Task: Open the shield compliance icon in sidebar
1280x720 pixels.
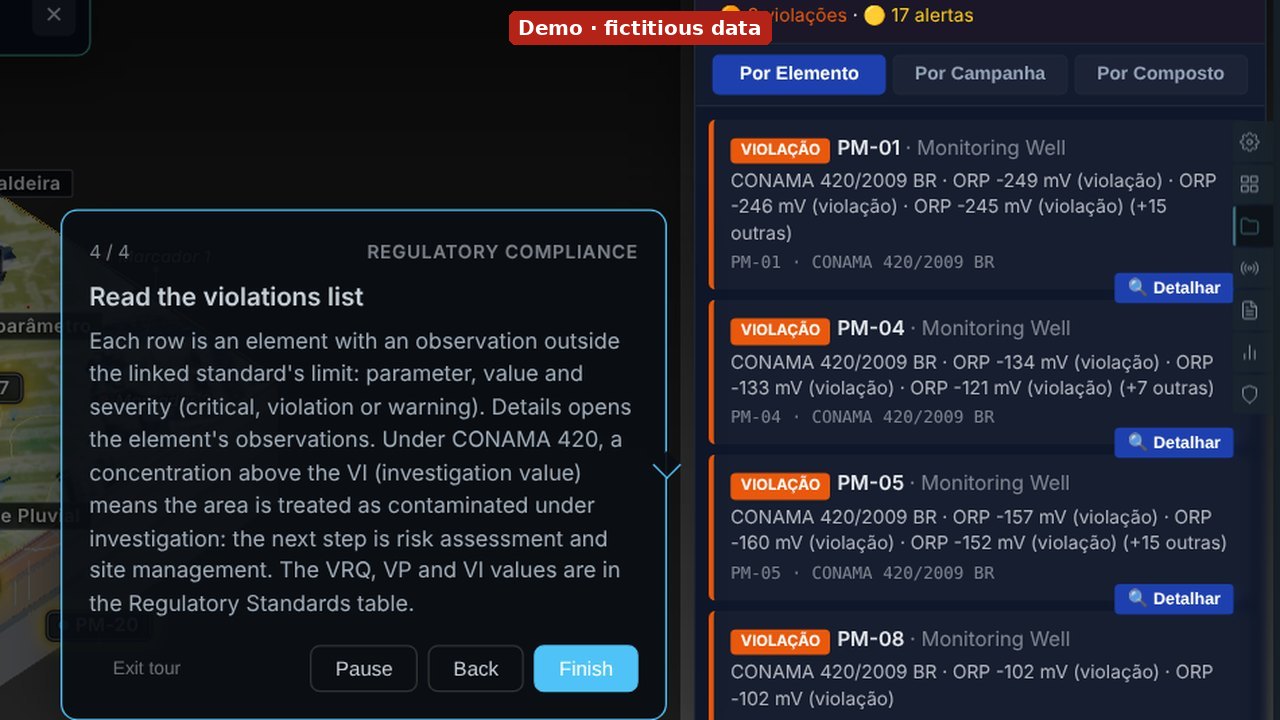Action: pos(1249,394)
